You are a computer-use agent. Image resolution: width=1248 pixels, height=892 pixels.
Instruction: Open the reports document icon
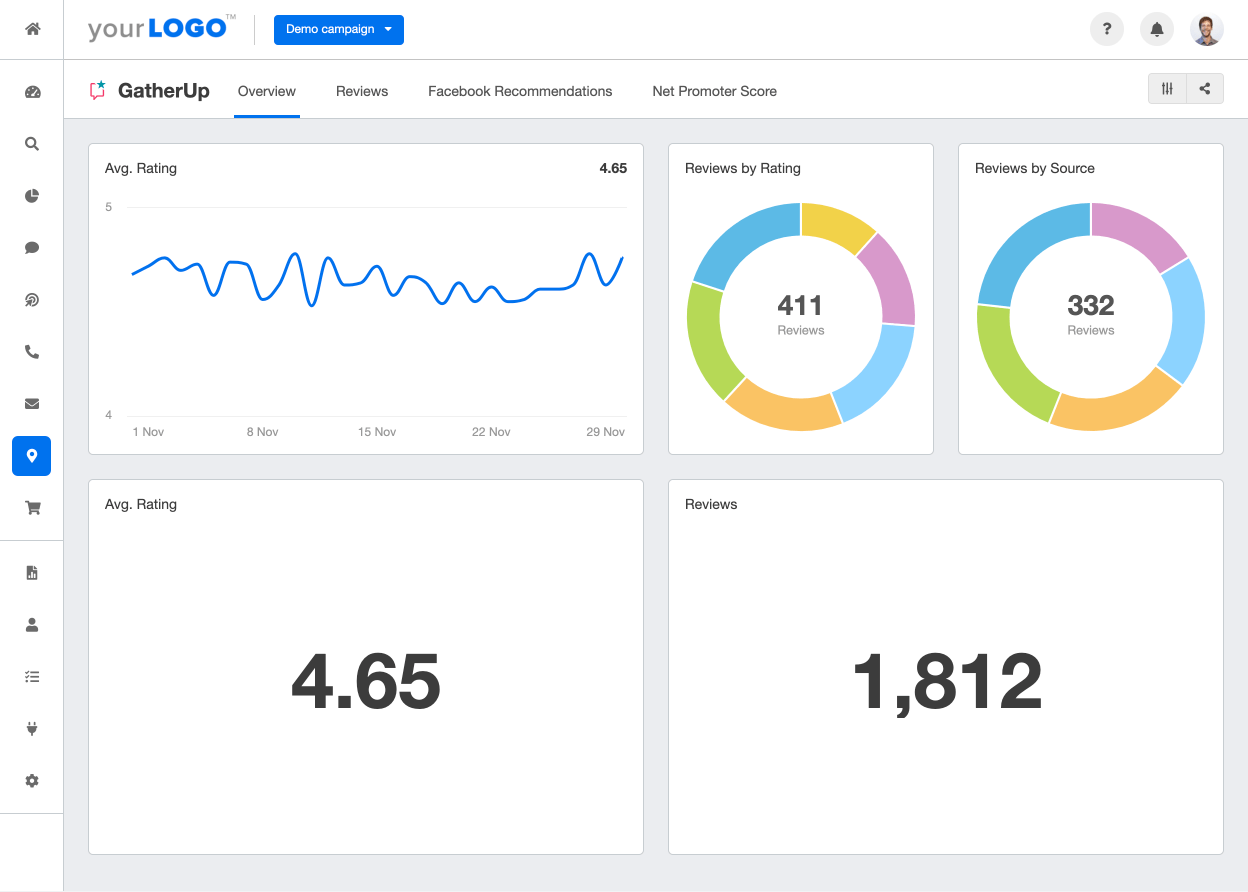coord(32,573)
